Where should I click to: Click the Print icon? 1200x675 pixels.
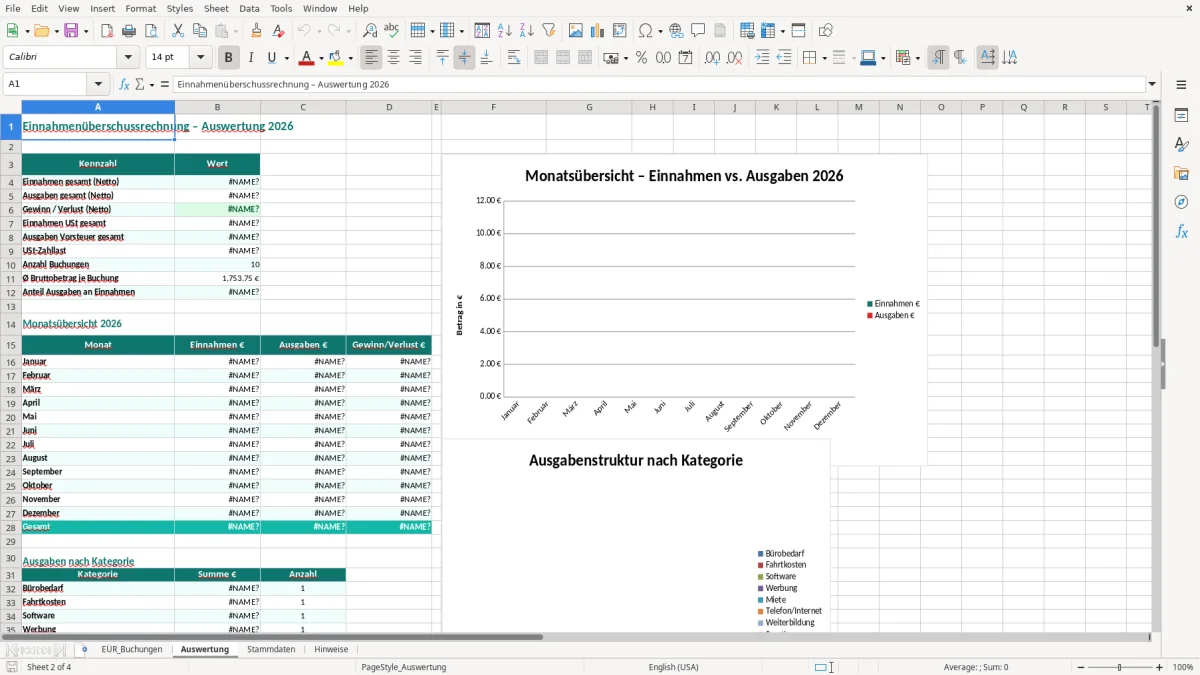(x=129, y=31)
